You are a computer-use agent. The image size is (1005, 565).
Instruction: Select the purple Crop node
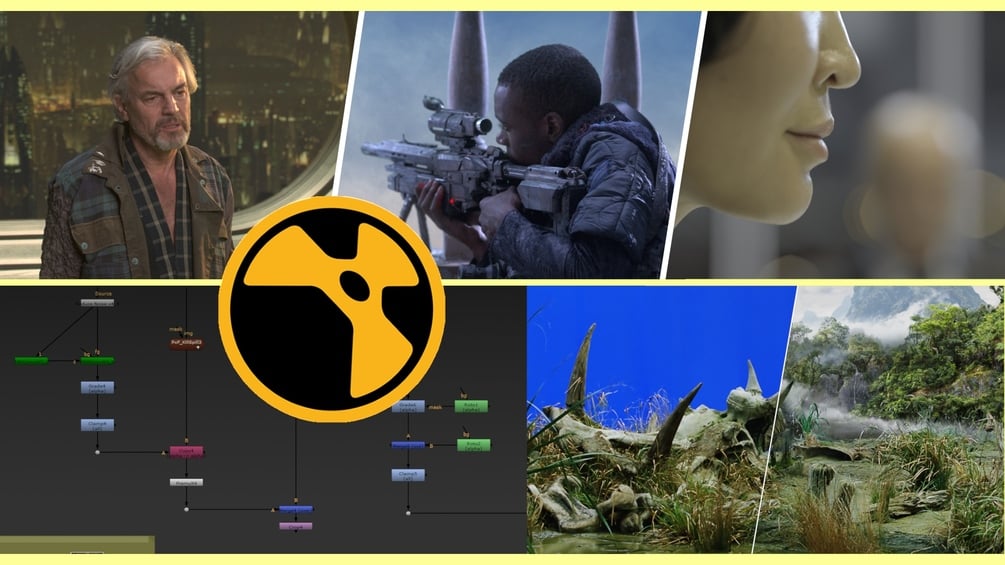tap(296, 527)
